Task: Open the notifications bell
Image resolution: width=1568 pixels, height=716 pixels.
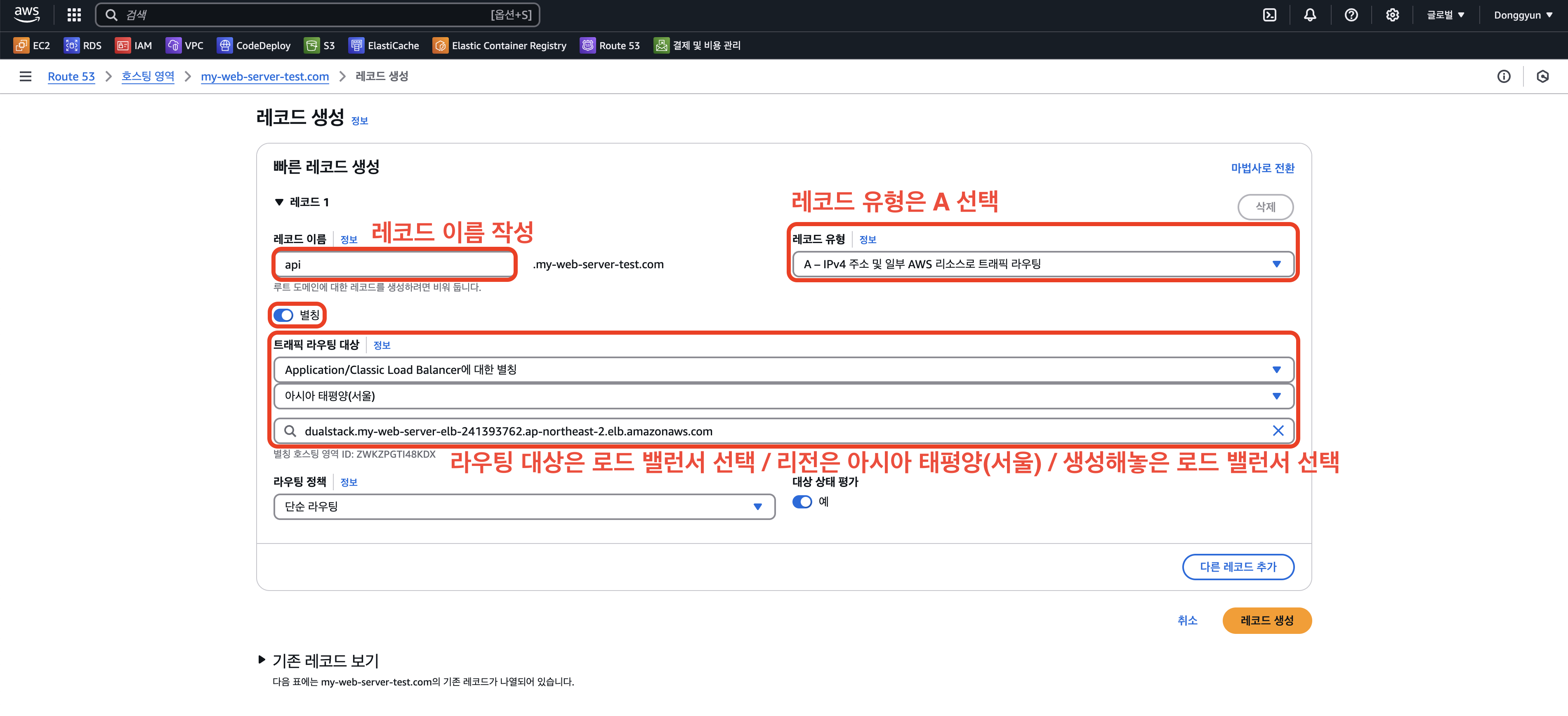Action: click(1310, 15)
